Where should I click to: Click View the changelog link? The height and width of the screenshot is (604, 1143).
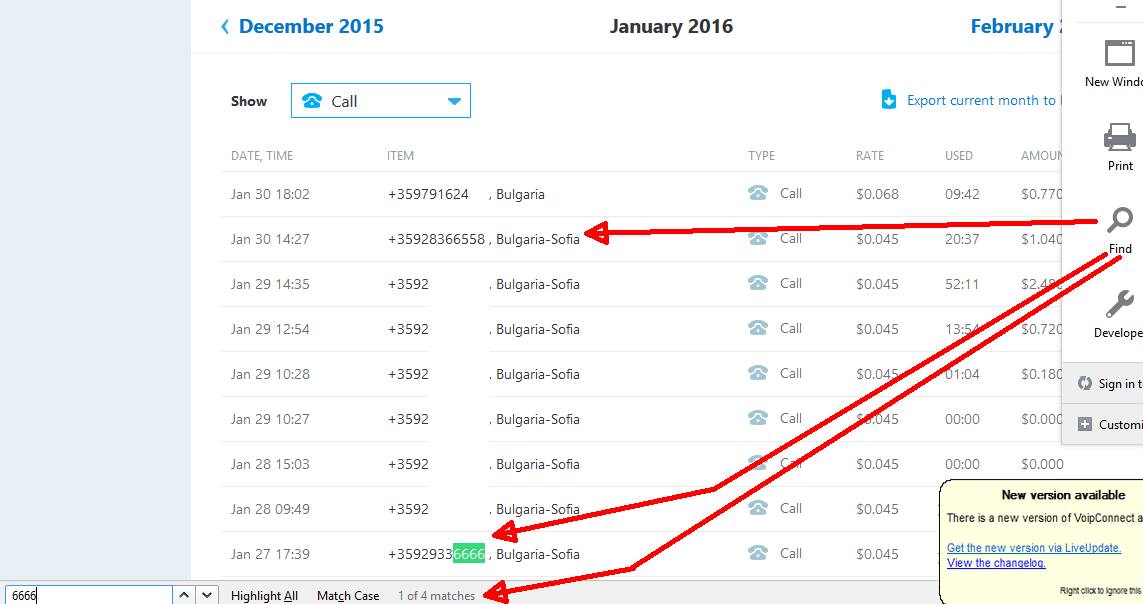coord(995,563)
